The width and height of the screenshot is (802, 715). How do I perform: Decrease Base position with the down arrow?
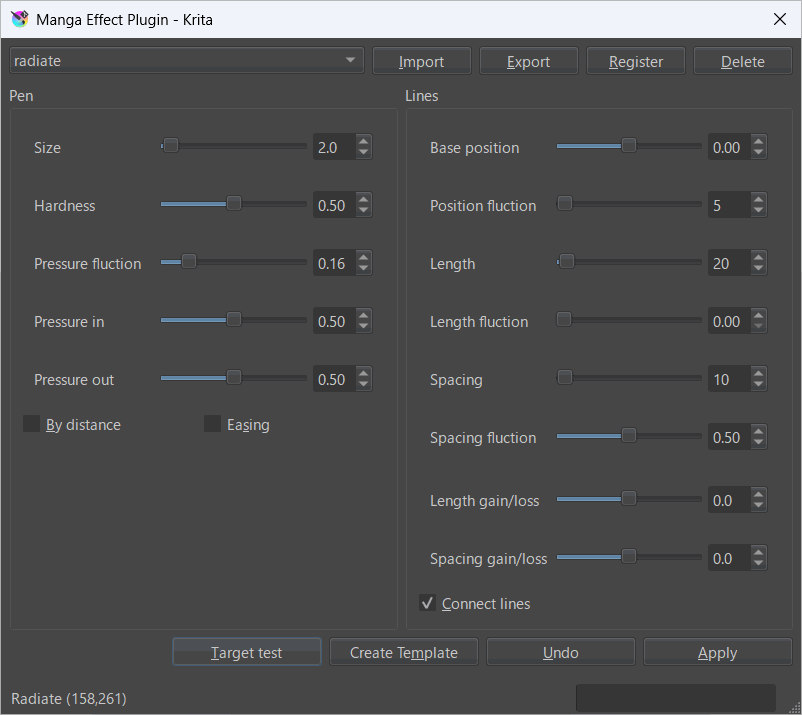pyautogui.click(x=759, y=153)
